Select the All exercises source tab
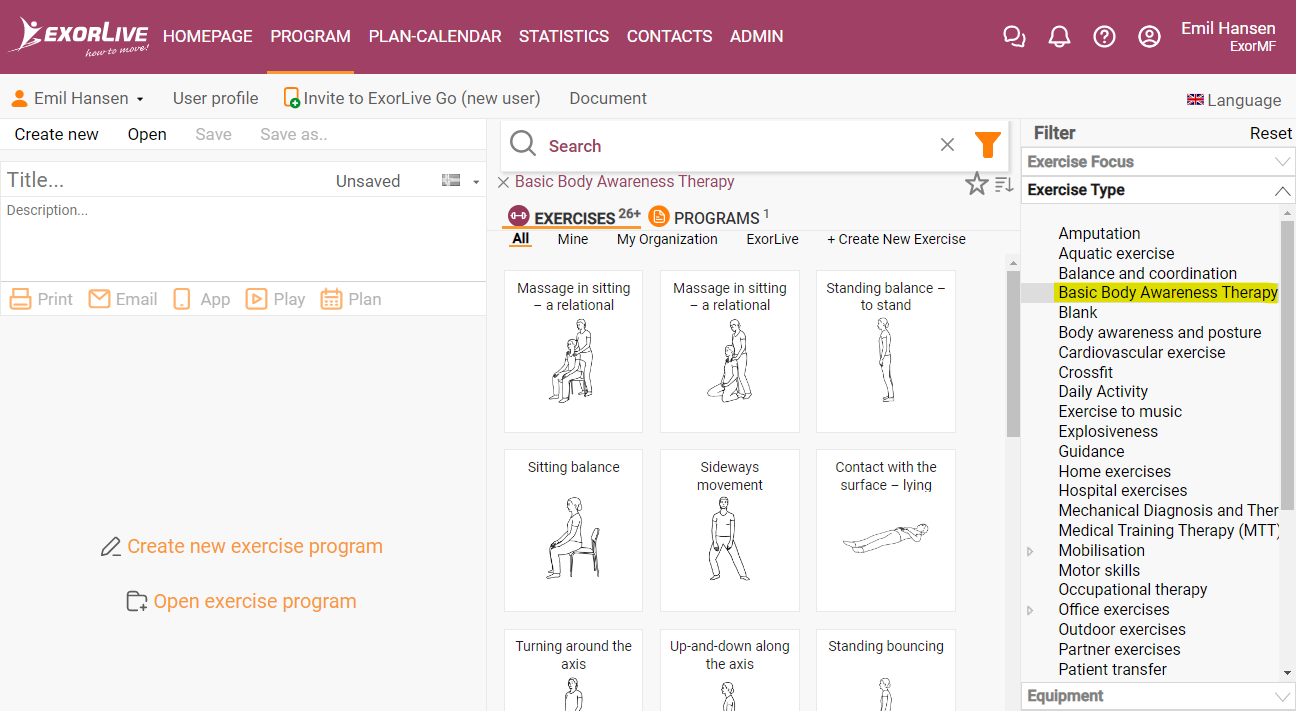The height and width of the screenshot is (711, 1296). pyautogui.click(x=521, y=239)
